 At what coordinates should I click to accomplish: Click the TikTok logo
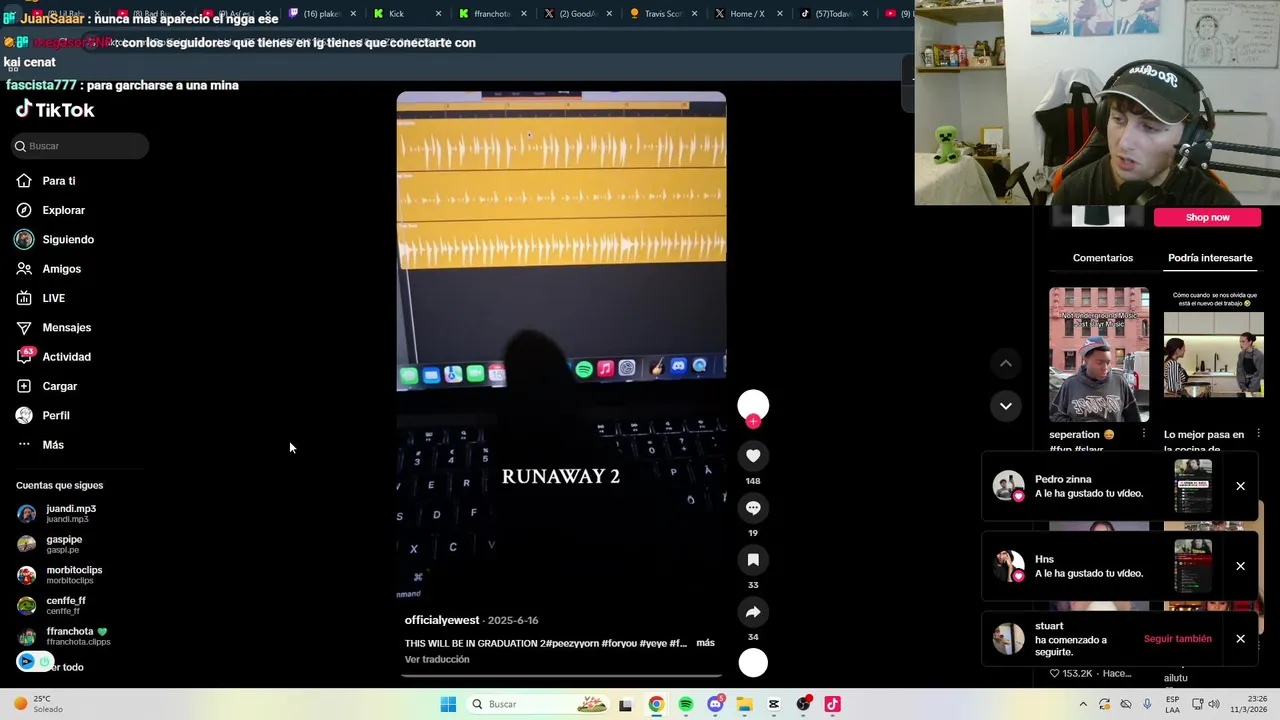coord(55,109)
